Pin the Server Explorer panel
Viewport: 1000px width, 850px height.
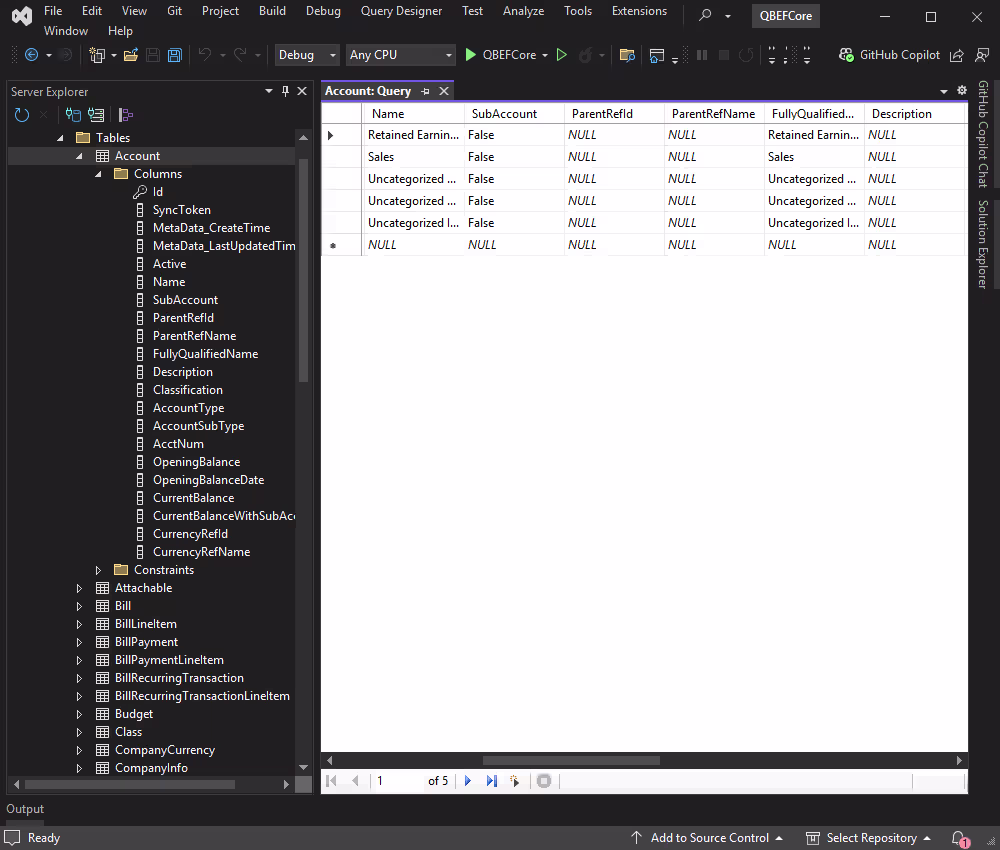tap(285, 91)
